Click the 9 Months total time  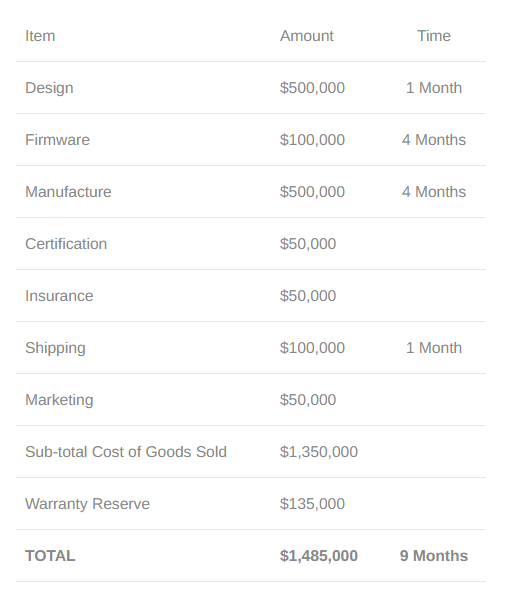coord(434,556)
